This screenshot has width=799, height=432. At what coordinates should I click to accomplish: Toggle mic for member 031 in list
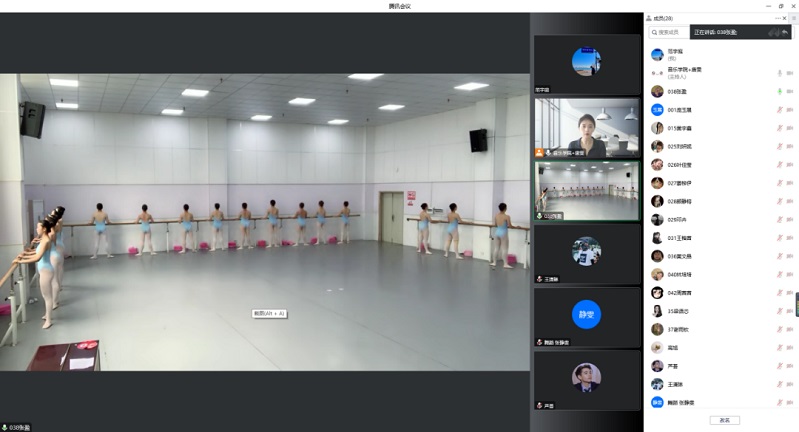tap(778, 238)
